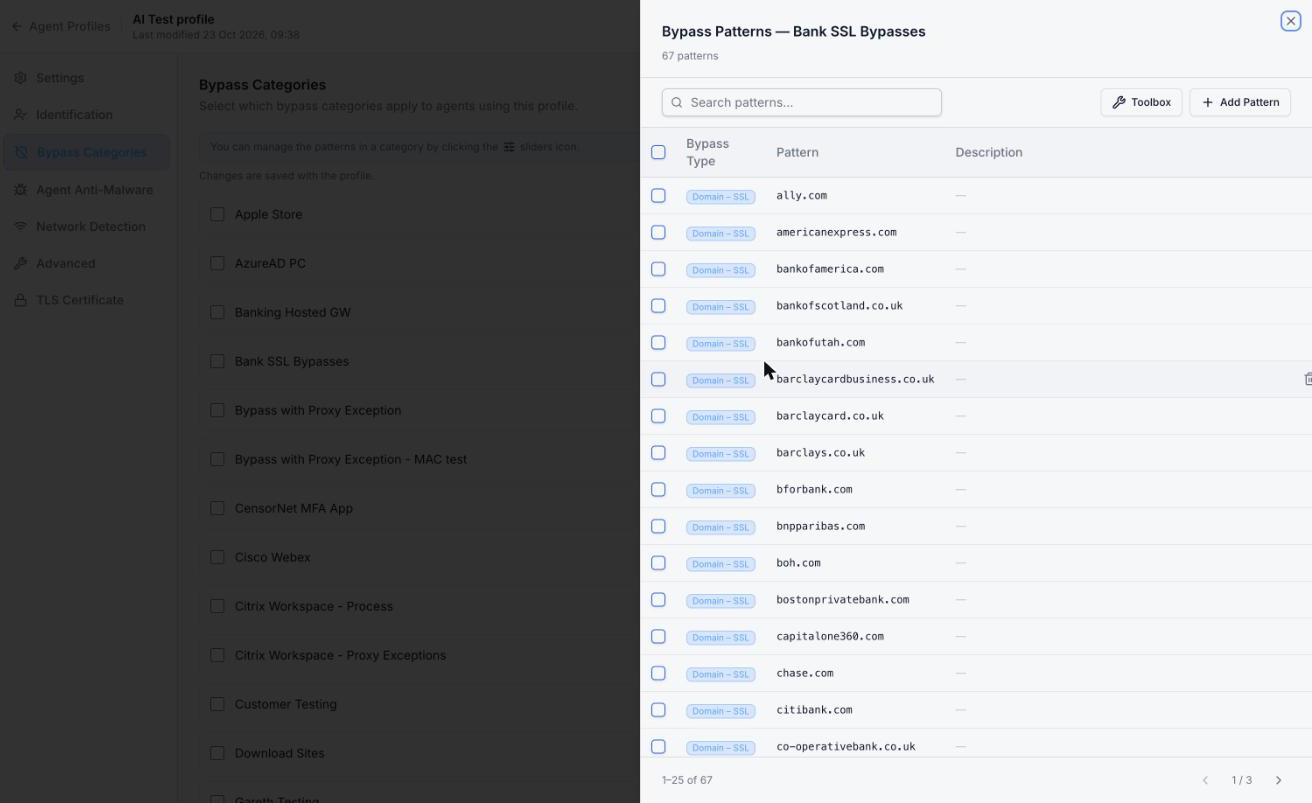Select Agent Anti-Malware section

pyautogui.click(x=94, y=190)
